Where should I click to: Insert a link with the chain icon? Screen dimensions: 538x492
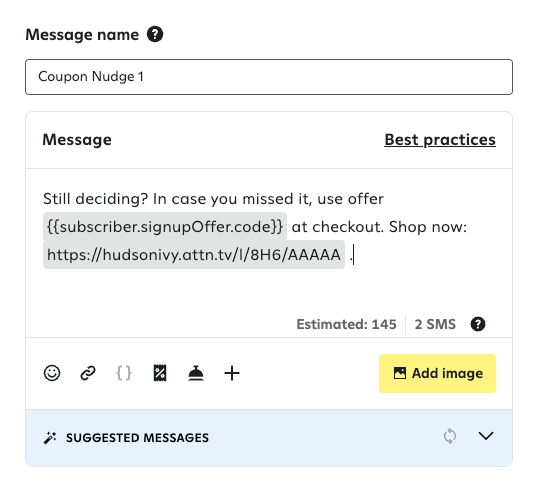[88, 373]
